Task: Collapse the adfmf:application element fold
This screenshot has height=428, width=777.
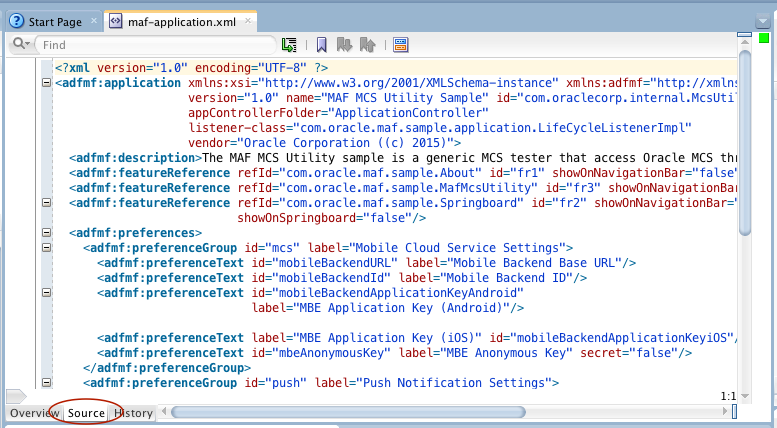Action: tap(47, 83)
